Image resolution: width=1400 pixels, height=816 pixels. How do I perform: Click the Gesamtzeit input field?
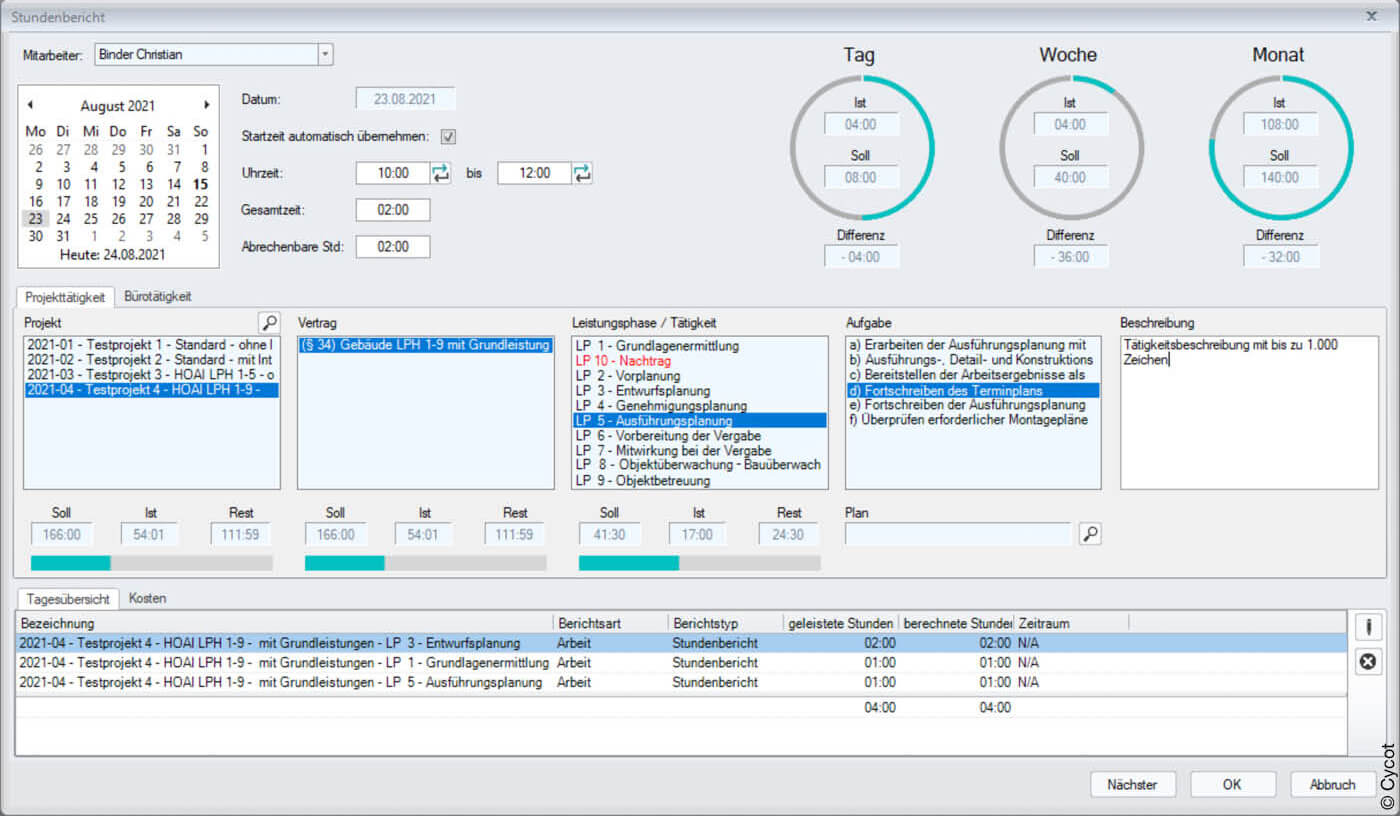tap(392, 210)
